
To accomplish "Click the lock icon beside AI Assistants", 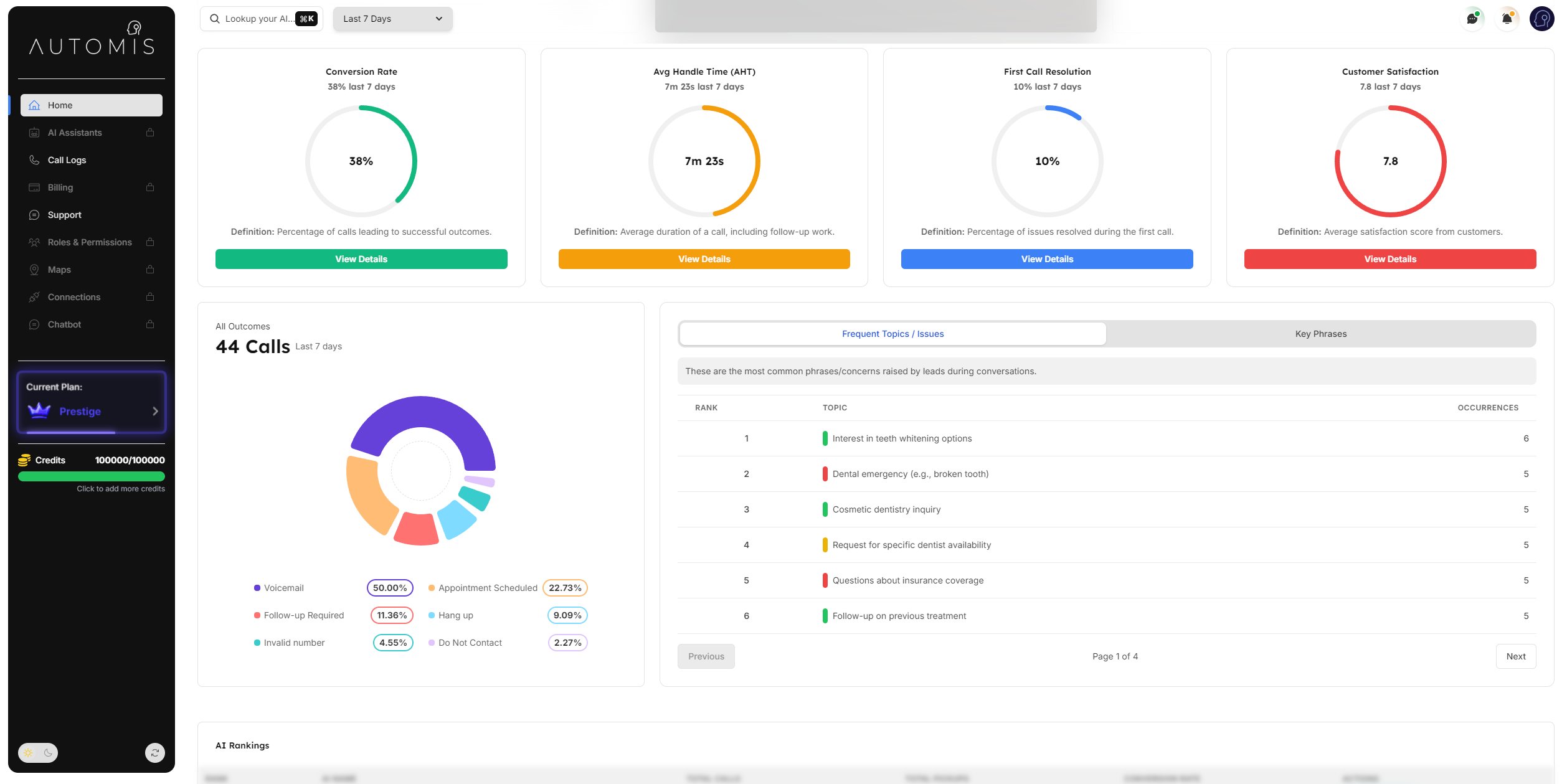I will pyautogui.click(x=150, y=132).
